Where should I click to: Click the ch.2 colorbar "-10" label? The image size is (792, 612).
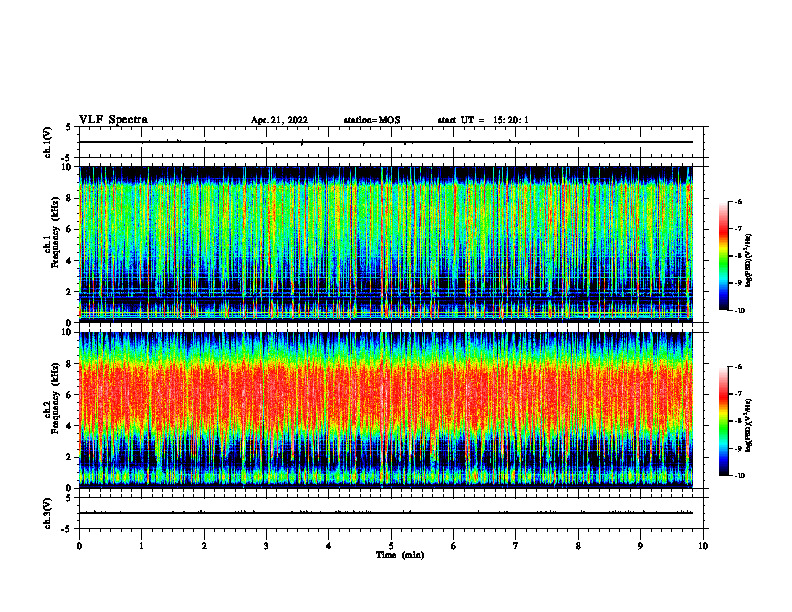coord(739,476)
